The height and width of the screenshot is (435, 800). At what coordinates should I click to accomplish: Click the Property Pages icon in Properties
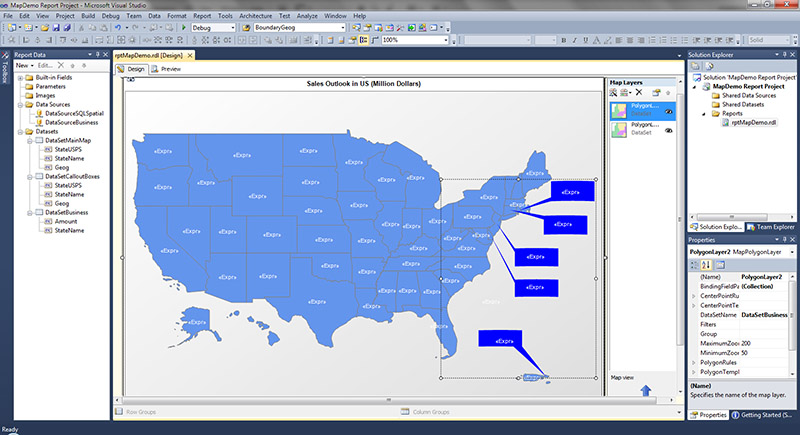coord(720,265)
